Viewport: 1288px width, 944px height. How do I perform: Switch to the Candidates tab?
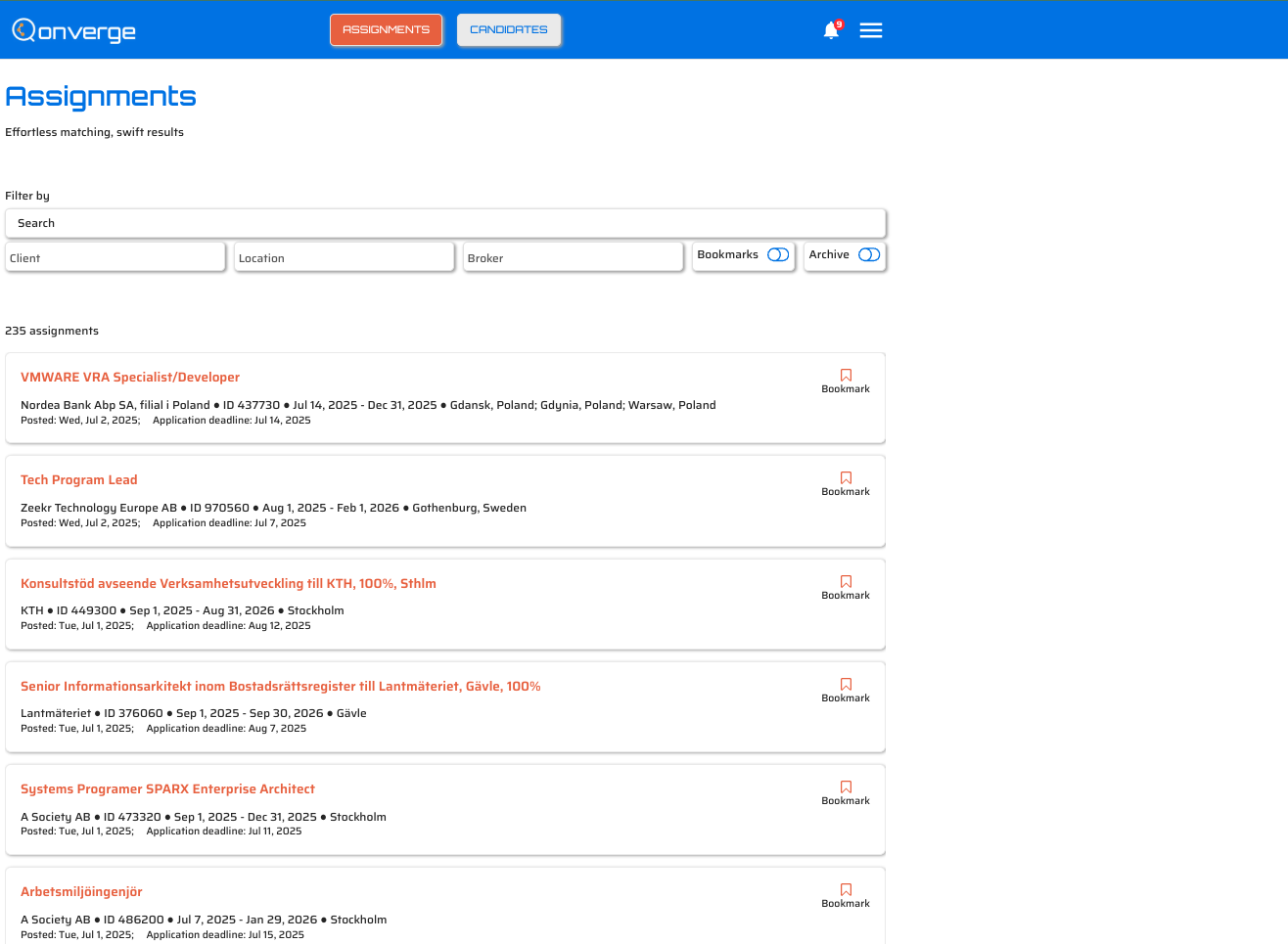[x=509, y=29]
